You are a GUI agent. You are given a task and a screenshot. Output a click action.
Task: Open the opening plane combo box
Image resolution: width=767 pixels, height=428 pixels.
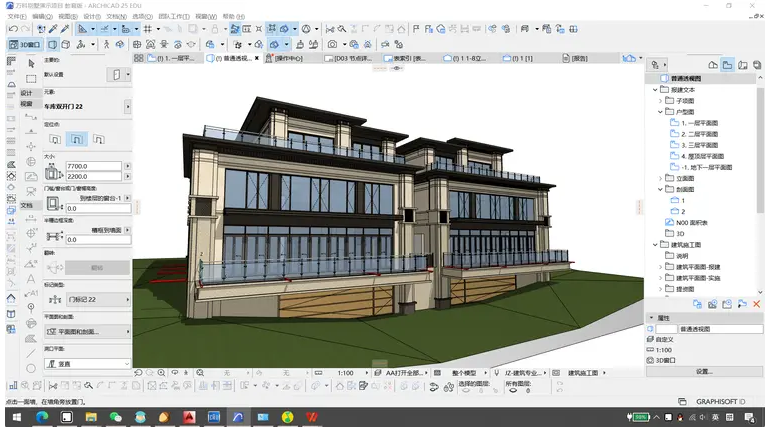tap(88, 363)
